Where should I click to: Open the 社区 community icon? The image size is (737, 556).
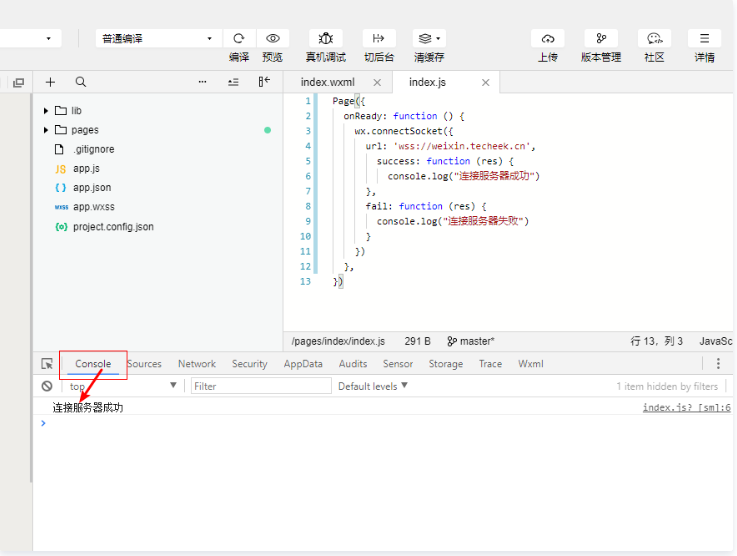tap(654, 38)
